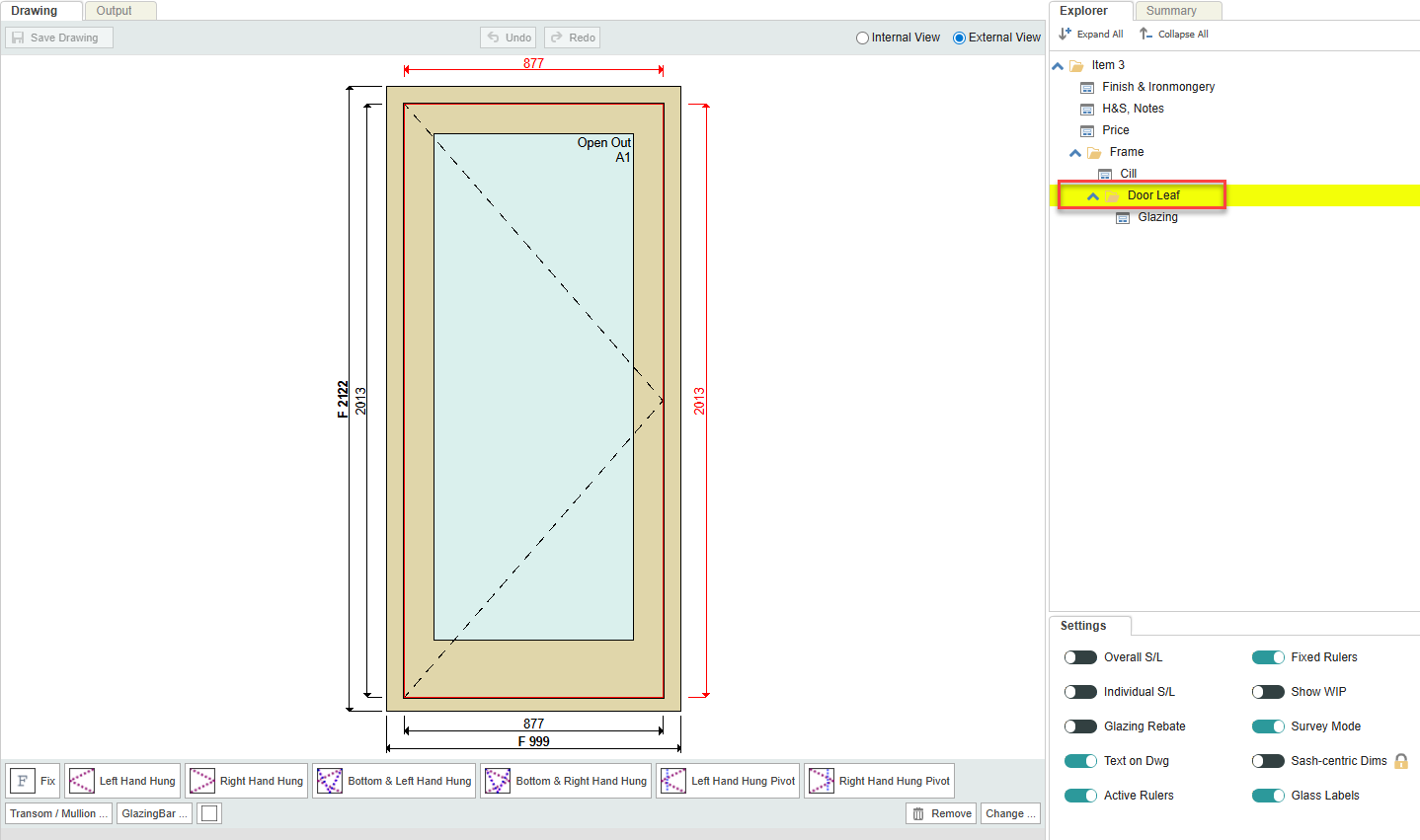Open the Summary tab
Viewport: 1420px width, 840px height.
(1171, 11)
